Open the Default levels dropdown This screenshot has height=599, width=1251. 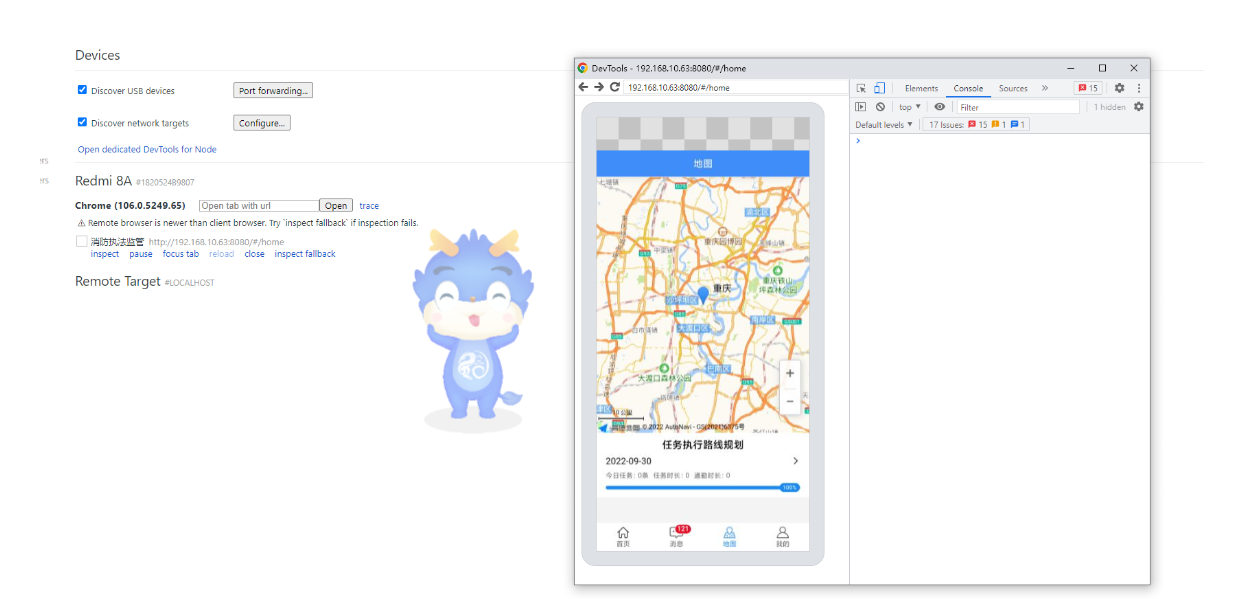click(884, 125)
